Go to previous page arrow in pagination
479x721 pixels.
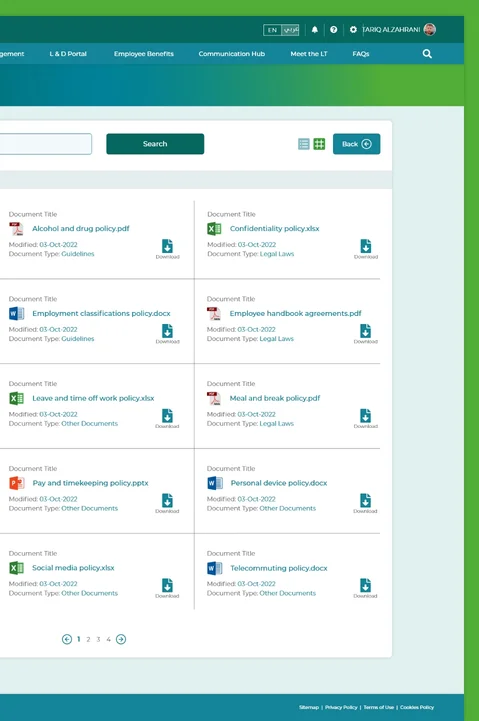[67, 639]
